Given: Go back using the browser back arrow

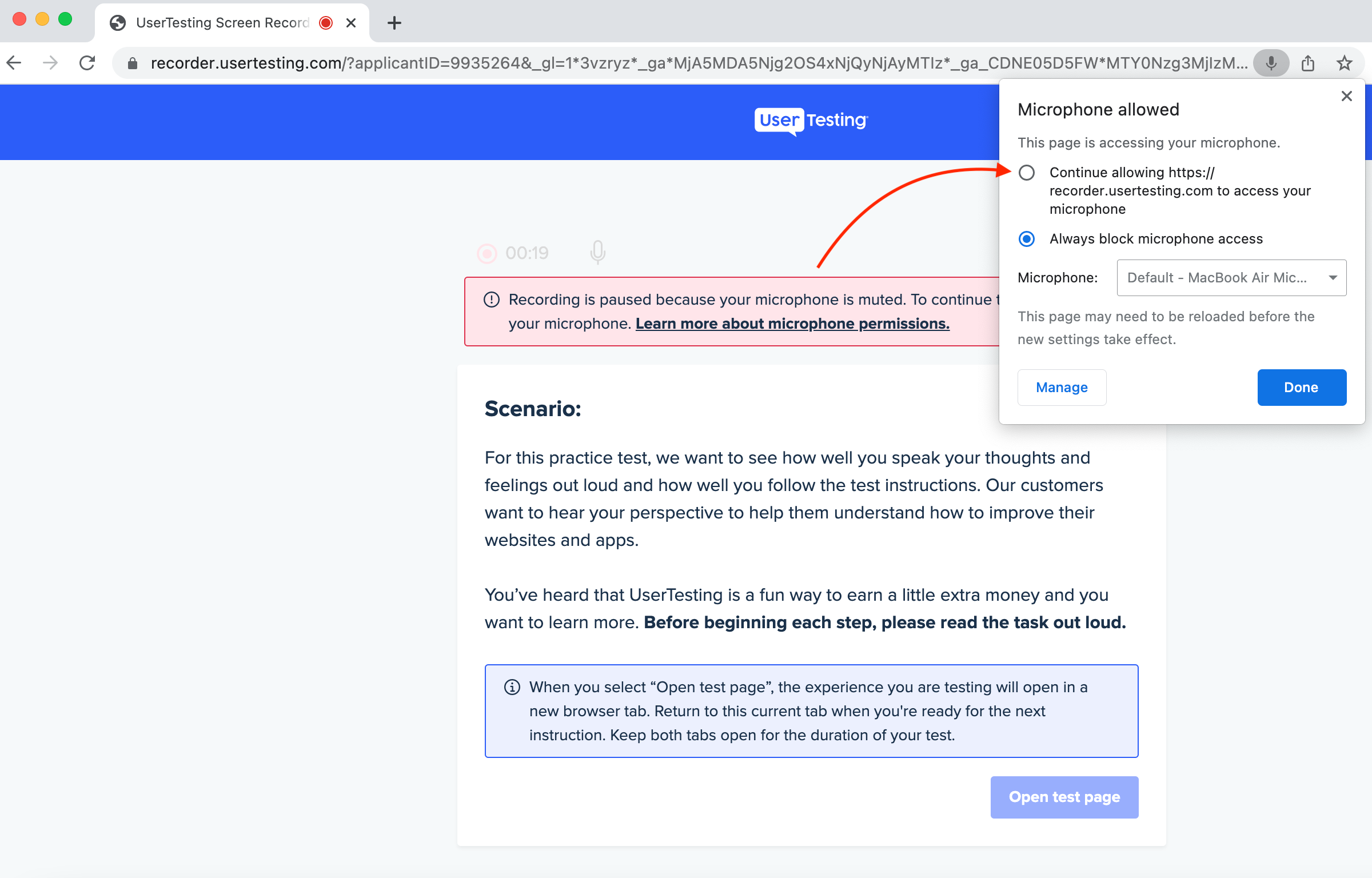Looking at the screenshot, I should (14, 63).
